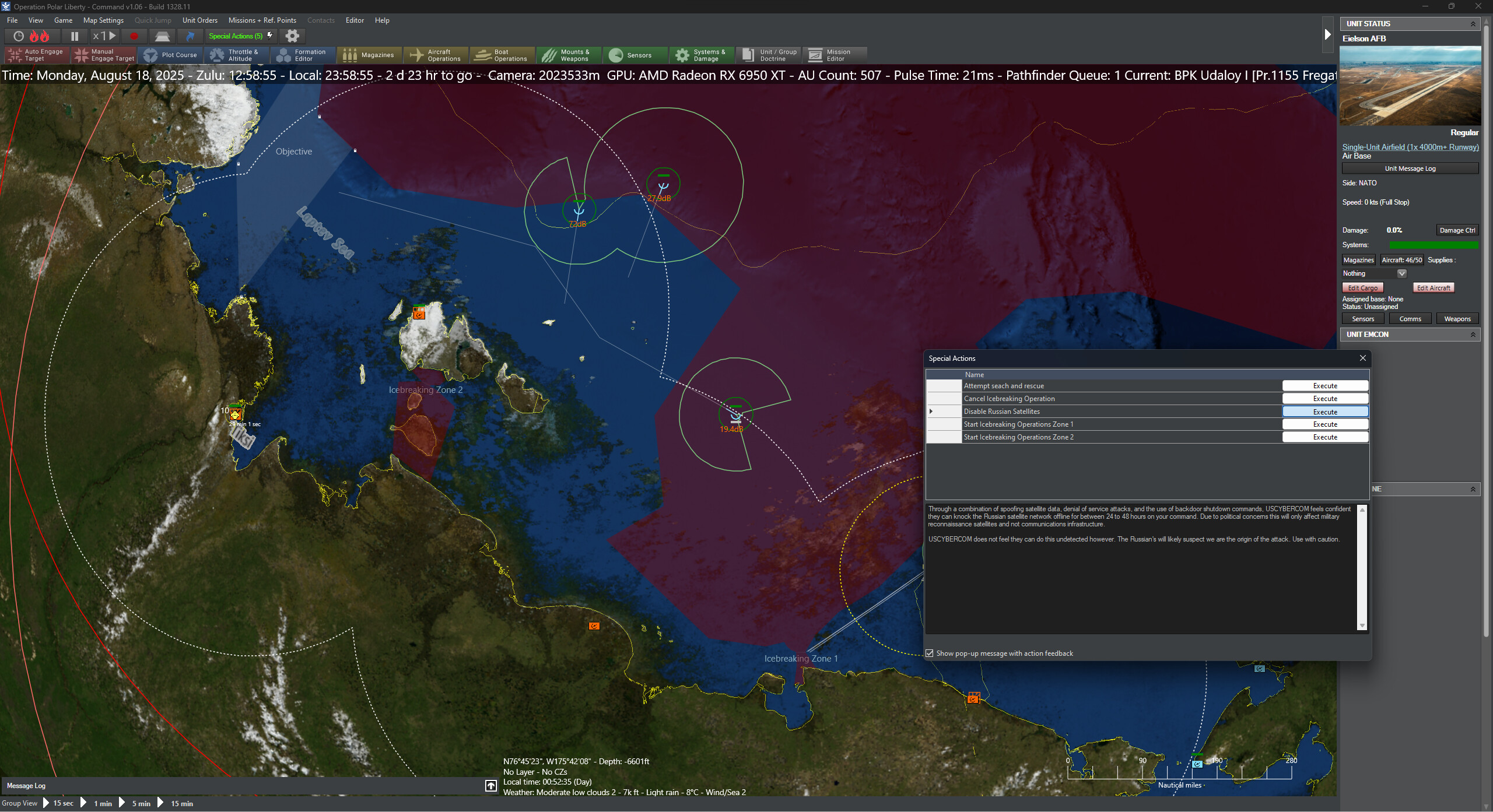Toggle Show pop-up message with action feedback
Viewport: 1493px width, 812px height.
pos(930,653)
